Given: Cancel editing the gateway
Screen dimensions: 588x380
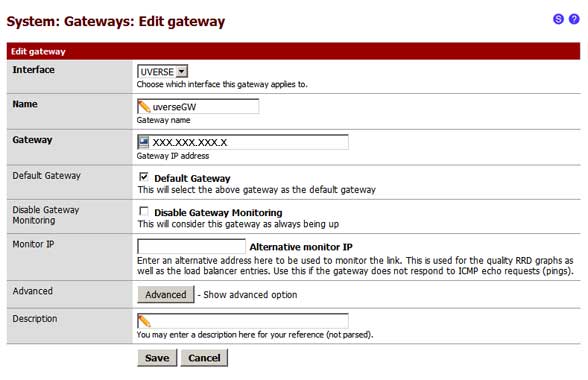Looking at the screenshot, I should pos(204,358).
